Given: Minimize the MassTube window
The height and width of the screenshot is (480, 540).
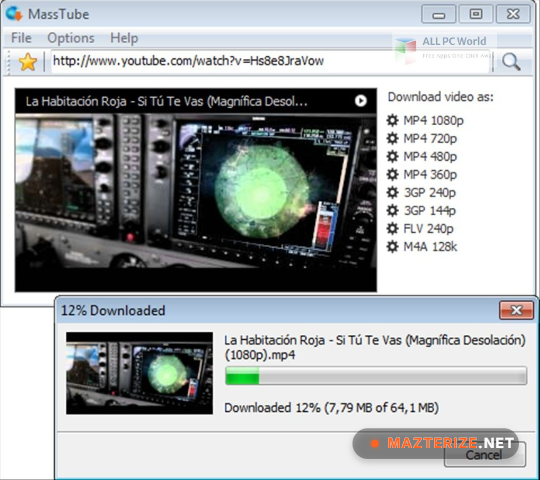Looking at the screenshot, I should tap(438, 14).
